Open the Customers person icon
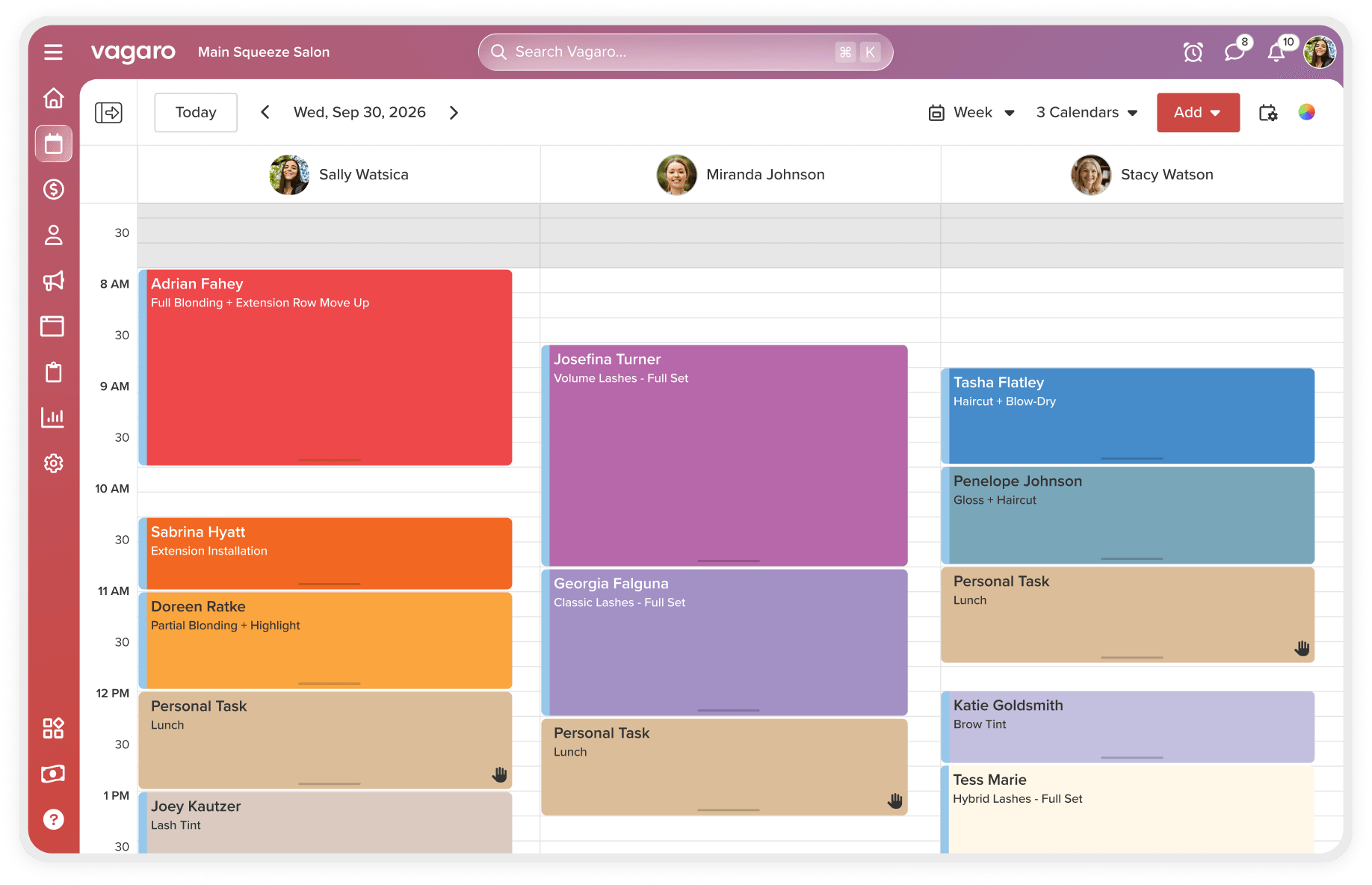The image size is (1372, 885). coord(53,235)
